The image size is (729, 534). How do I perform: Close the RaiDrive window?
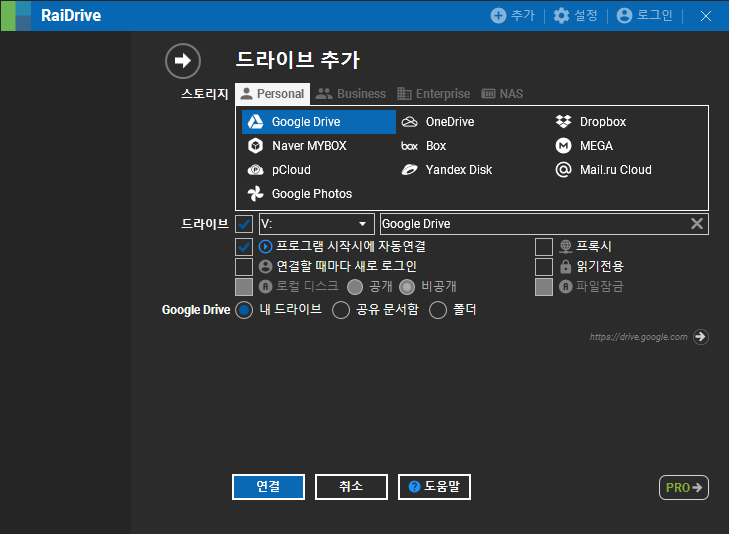coord(706,16)
